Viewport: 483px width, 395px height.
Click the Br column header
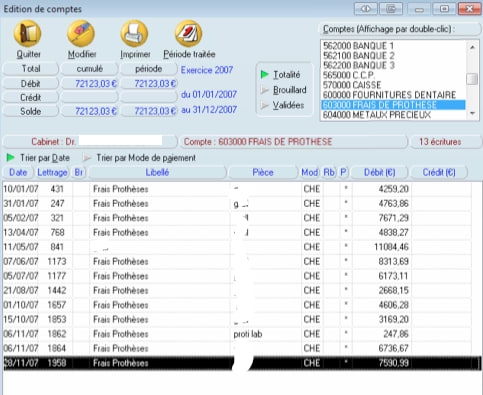tap(79, 172)
